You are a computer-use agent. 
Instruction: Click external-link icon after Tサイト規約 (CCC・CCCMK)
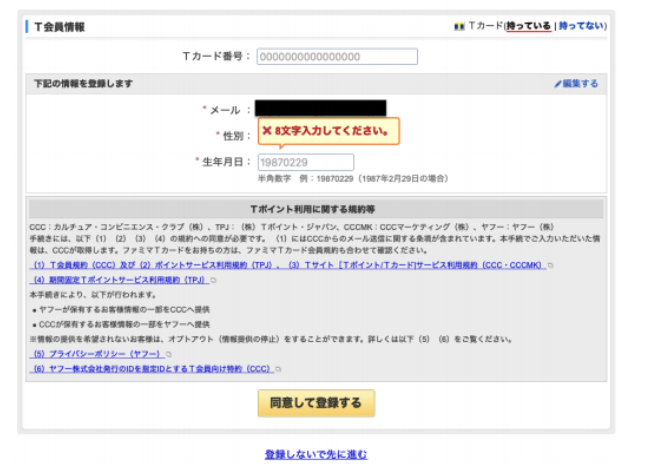(x=549, y=265)
